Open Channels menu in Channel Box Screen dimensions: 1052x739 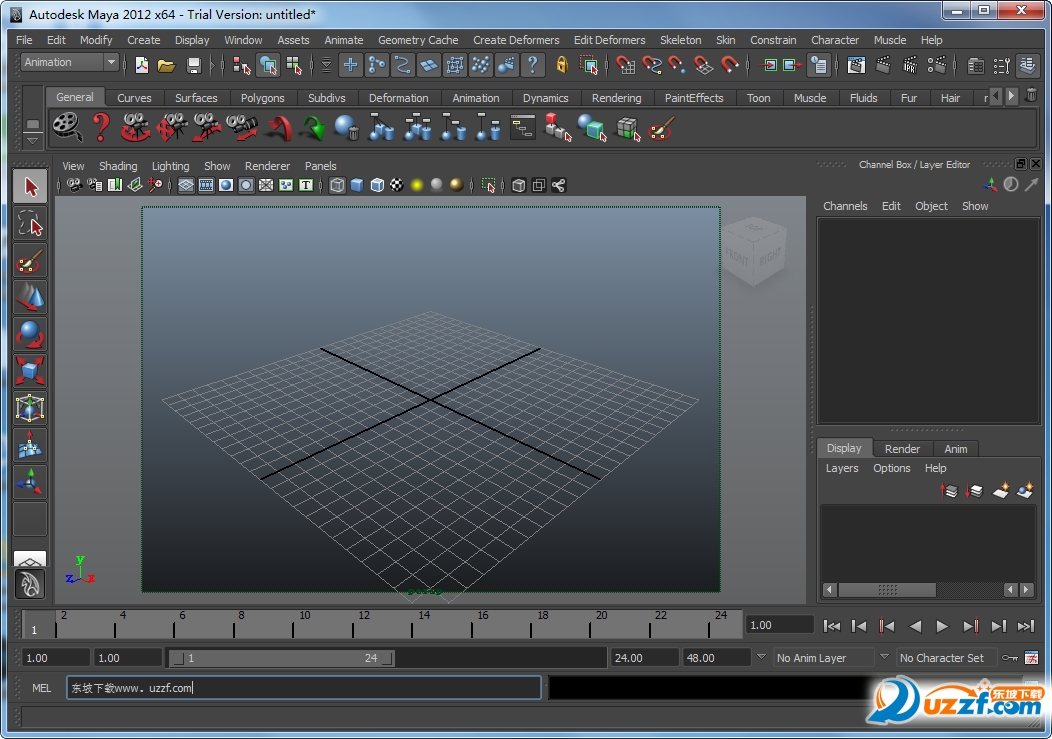[x=845, y=206]
